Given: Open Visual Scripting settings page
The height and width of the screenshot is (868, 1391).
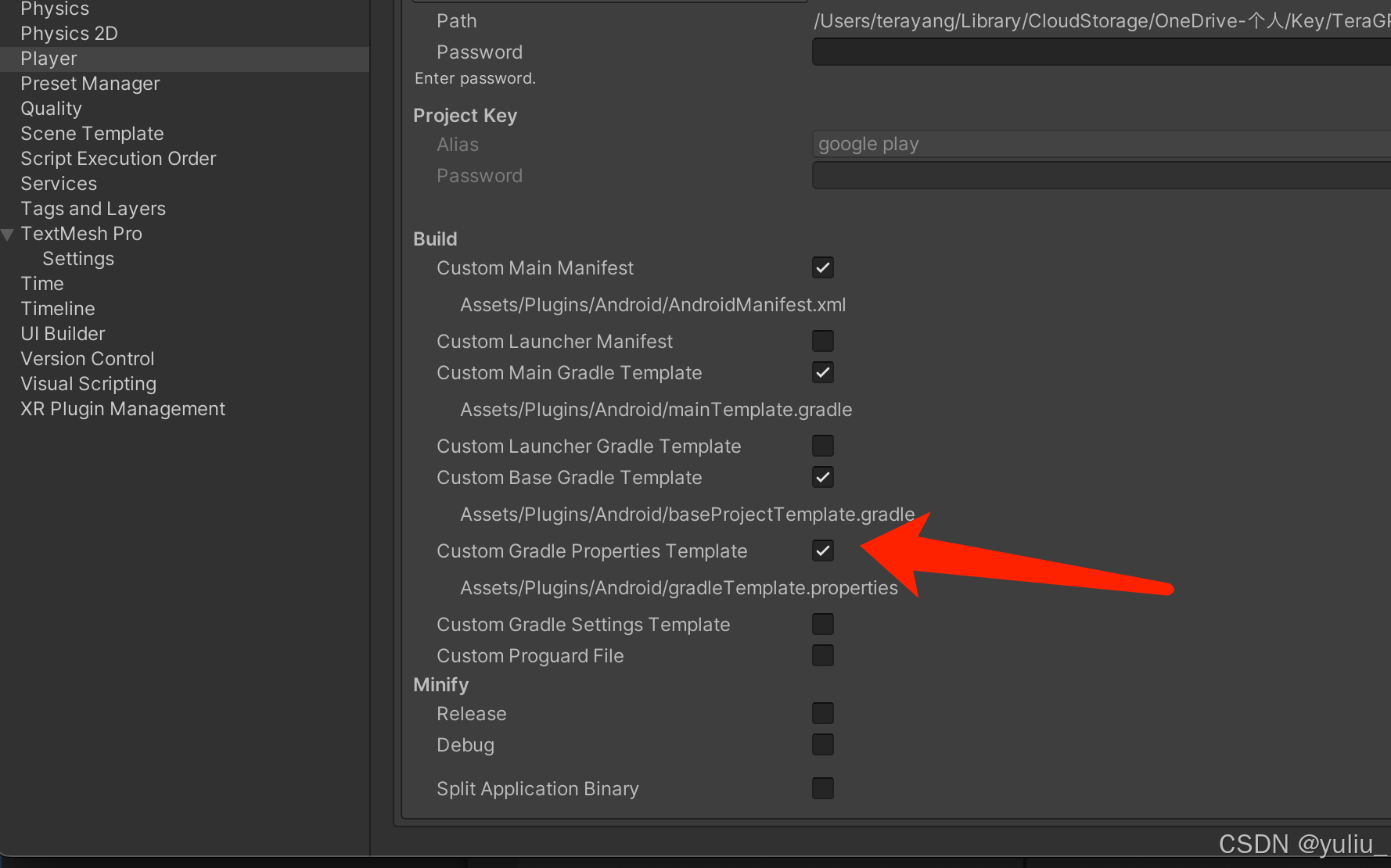Looking at the screenshot, I should tap(88, 383).
